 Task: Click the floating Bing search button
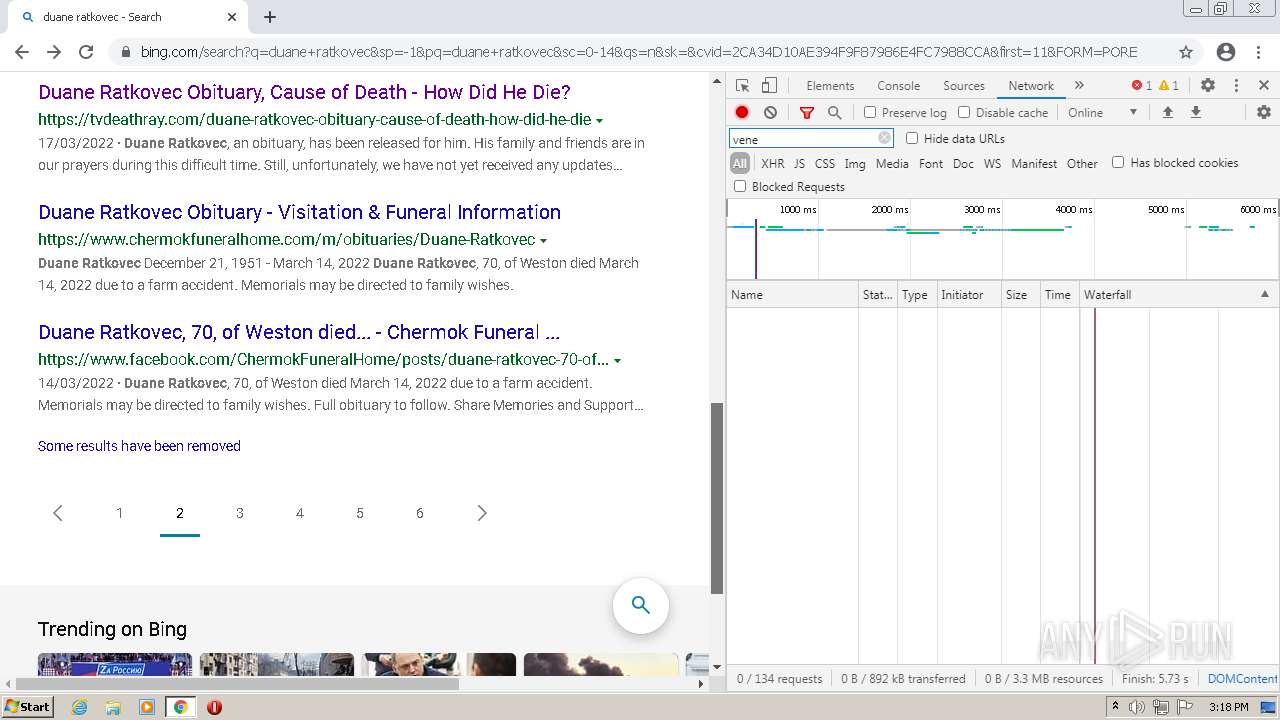coord(641,606)
